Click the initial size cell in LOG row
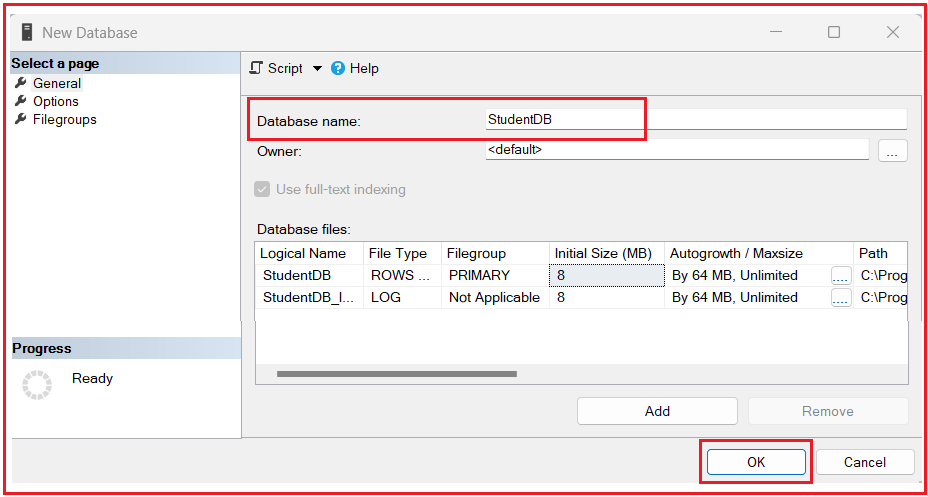Screen dimensions: 928x497 pos(607,298)
